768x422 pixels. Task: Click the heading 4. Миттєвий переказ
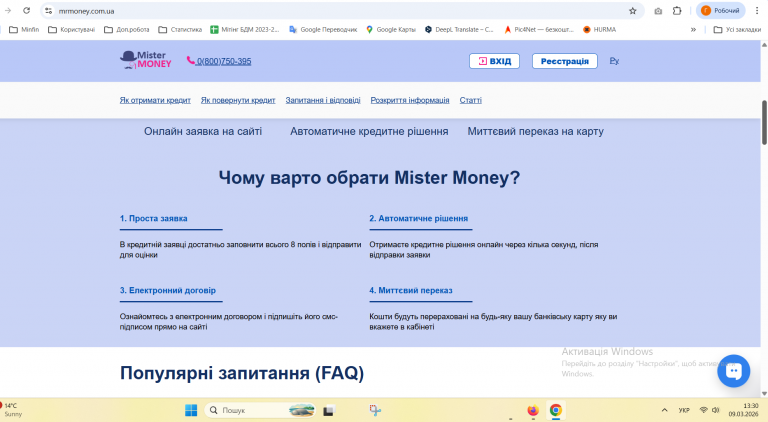[411, 290]
